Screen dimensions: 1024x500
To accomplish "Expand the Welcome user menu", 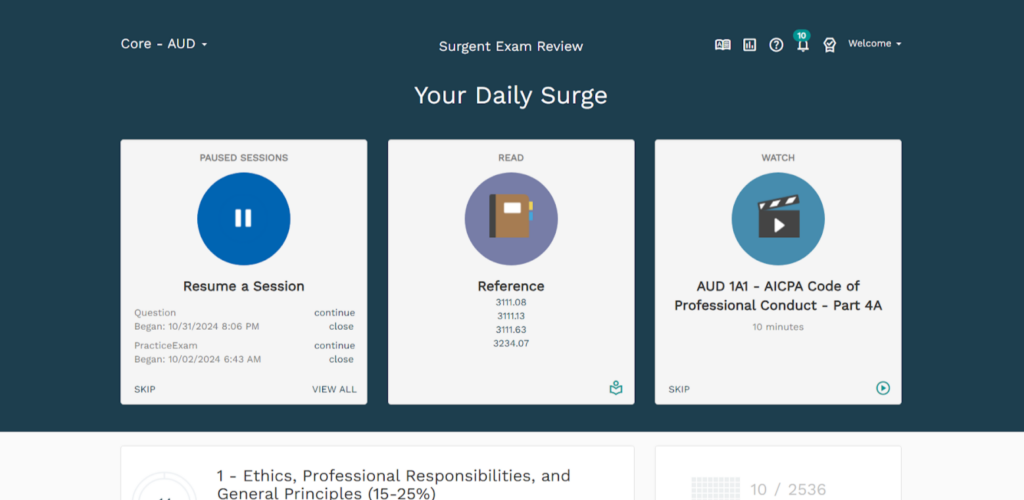I will coord(874,44).
